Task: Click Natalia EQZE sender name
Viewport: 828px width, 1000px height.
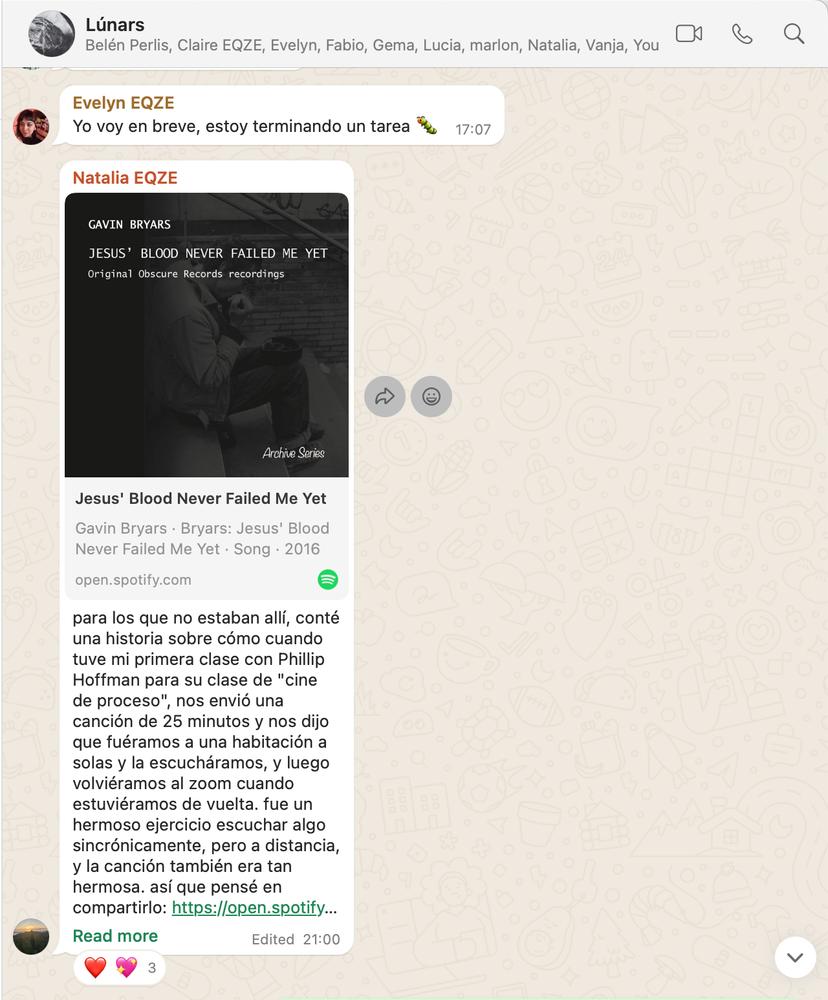Action: (125, 177)
